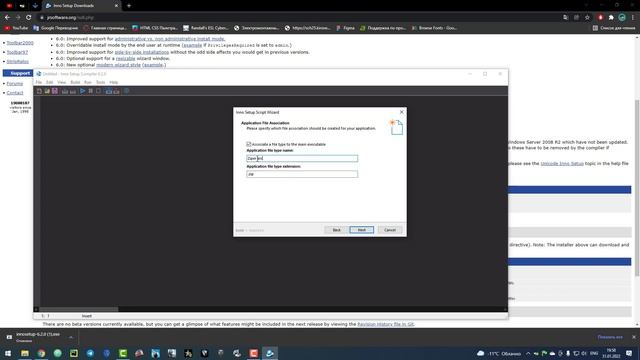Open the 'side-by-side installations' link
The width and height of the screenshot is (640, 360).
[142, 52]
